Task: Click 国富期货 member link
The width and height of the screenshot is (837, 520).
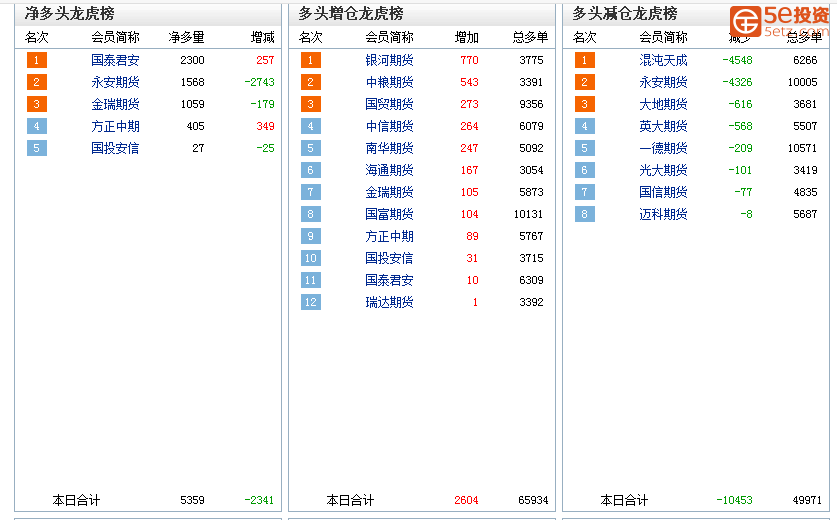Action: point(389,214)
